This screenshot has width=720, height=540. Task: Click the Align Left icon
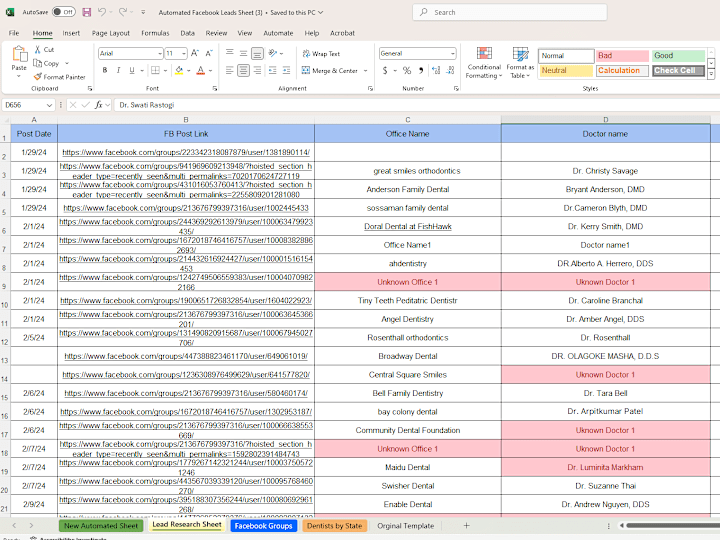(230, 70)
